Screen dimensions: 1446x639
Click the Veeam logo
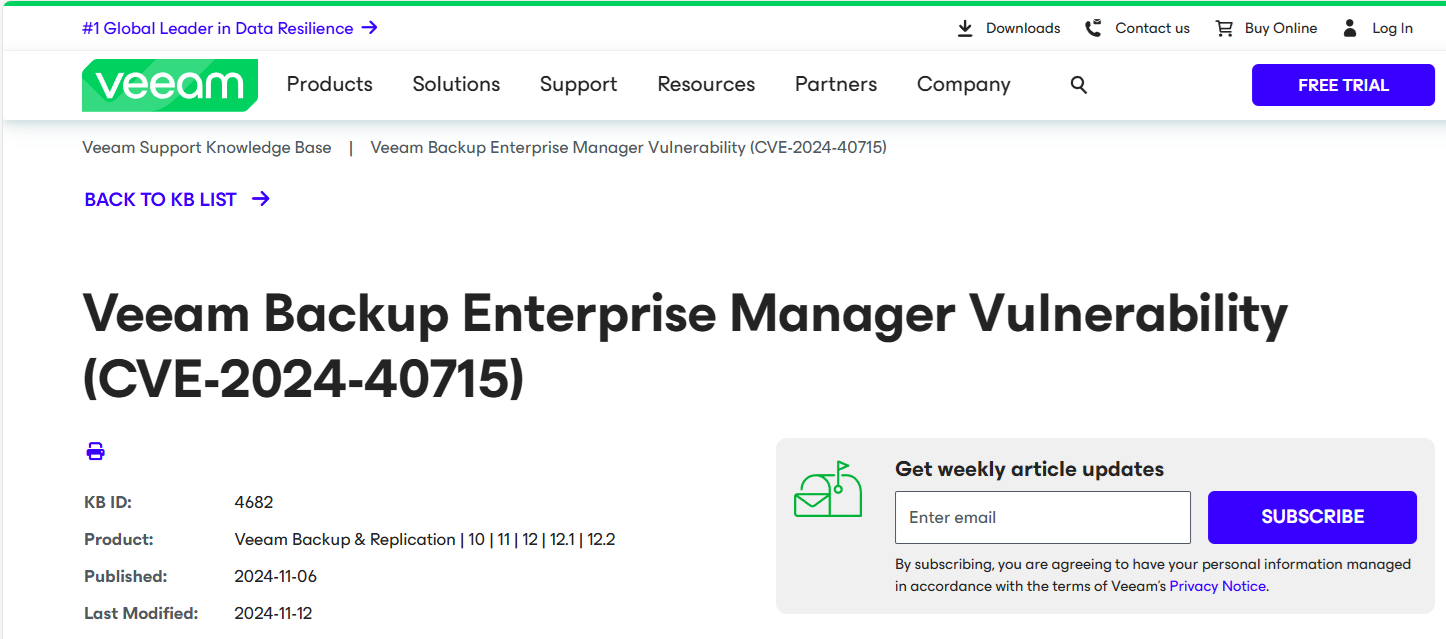[170, 85]
